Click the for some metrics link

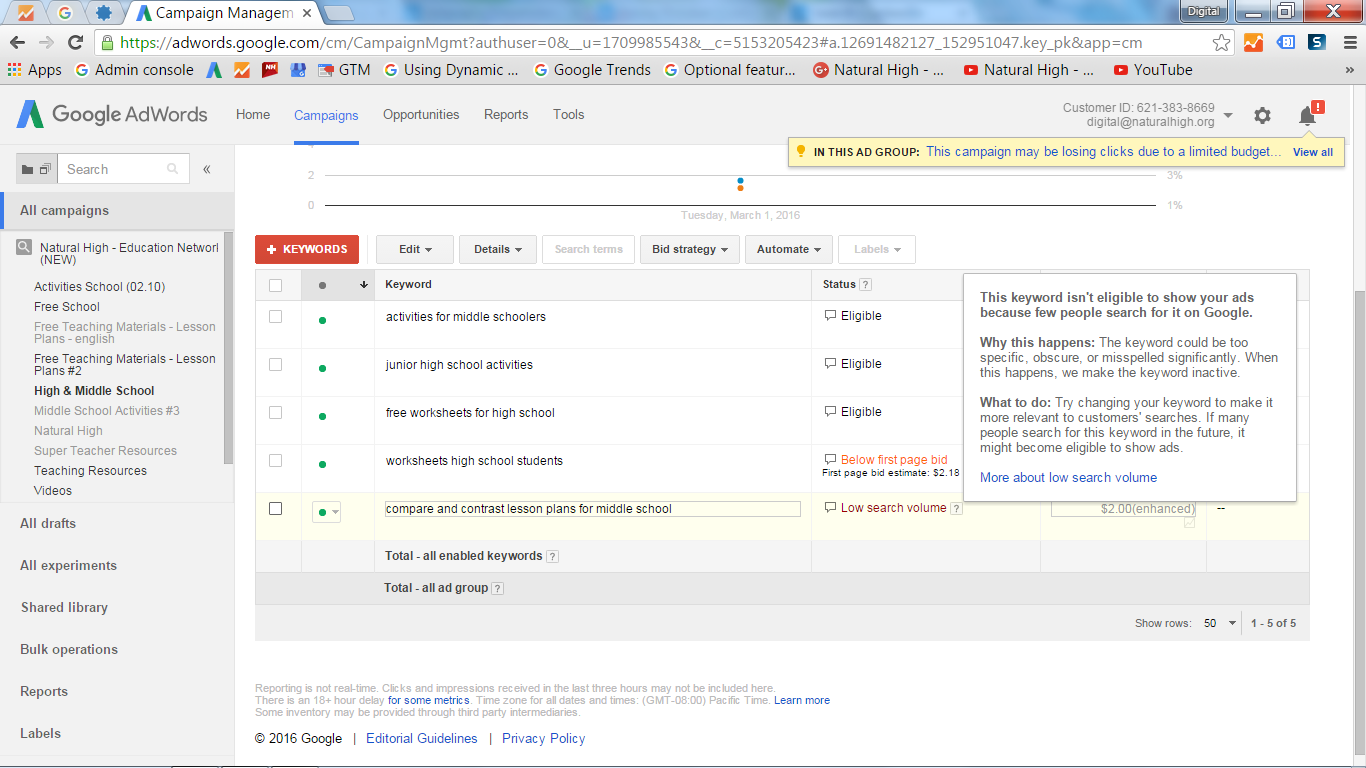pos(429,700)
